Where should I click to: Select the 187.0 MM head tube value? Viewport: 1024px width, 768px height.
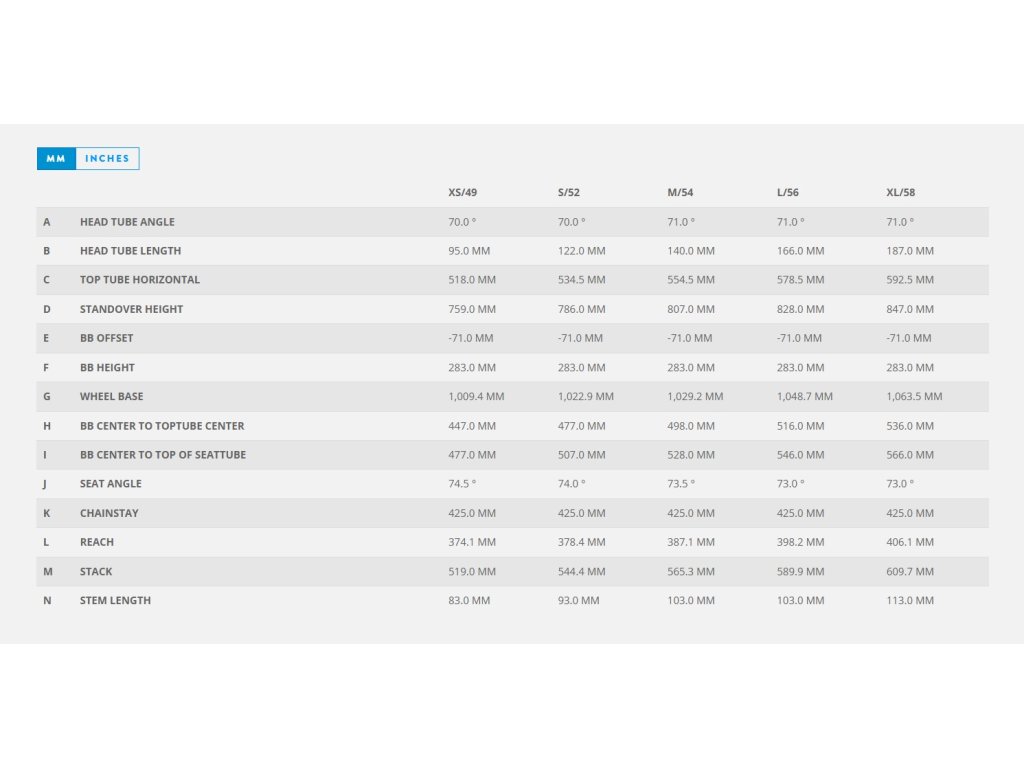pos(910,251)
